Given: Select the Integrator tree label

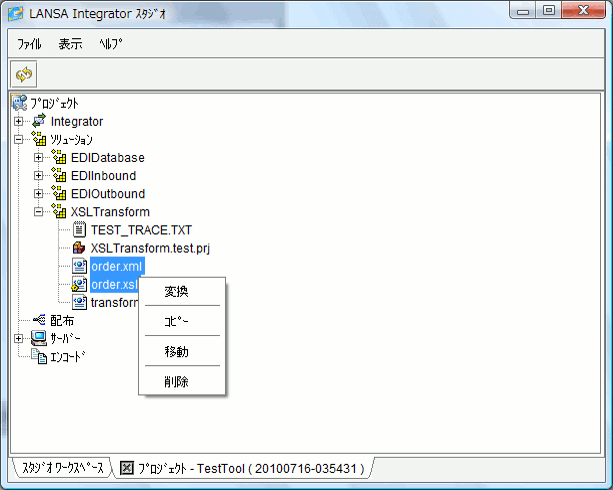Looking at the screenshot, I should point(77,122).
